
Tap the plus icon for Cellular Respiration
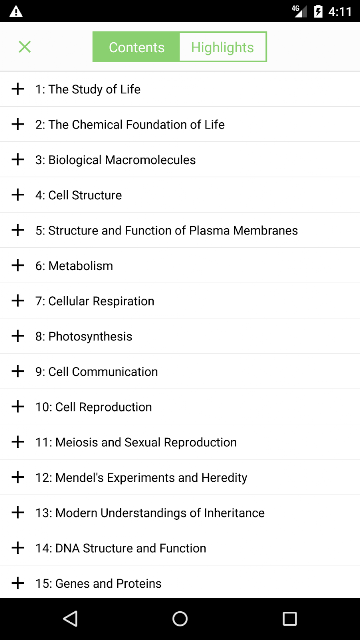click(18, 301)
